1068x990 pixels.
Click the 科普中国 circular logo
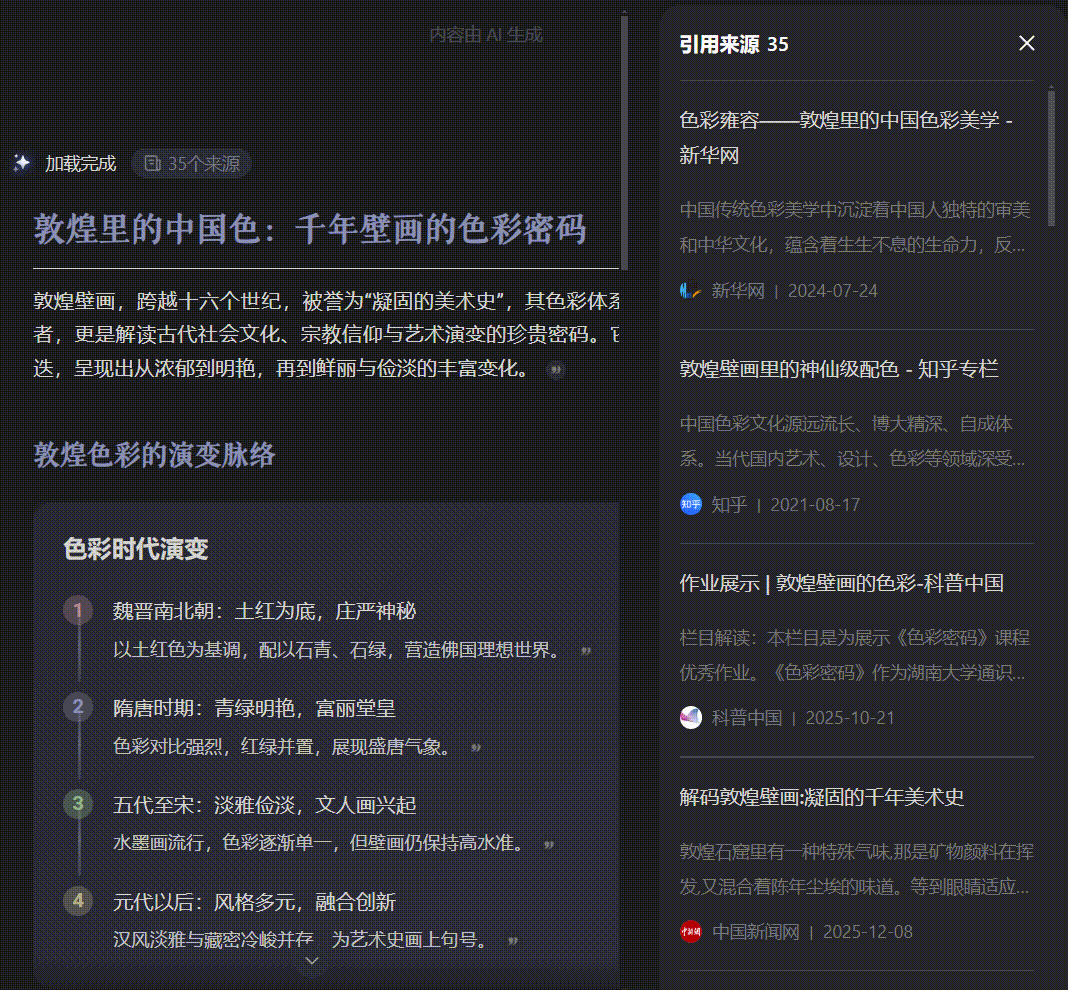(x=690, y=717)
